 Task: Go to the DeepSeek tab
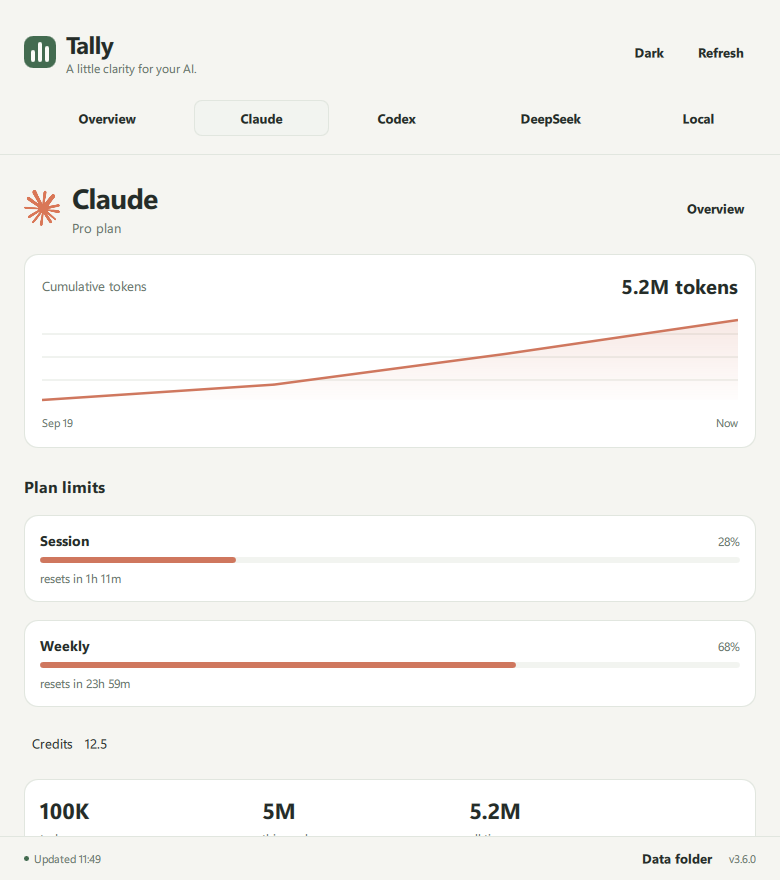[x=550, y=119]
